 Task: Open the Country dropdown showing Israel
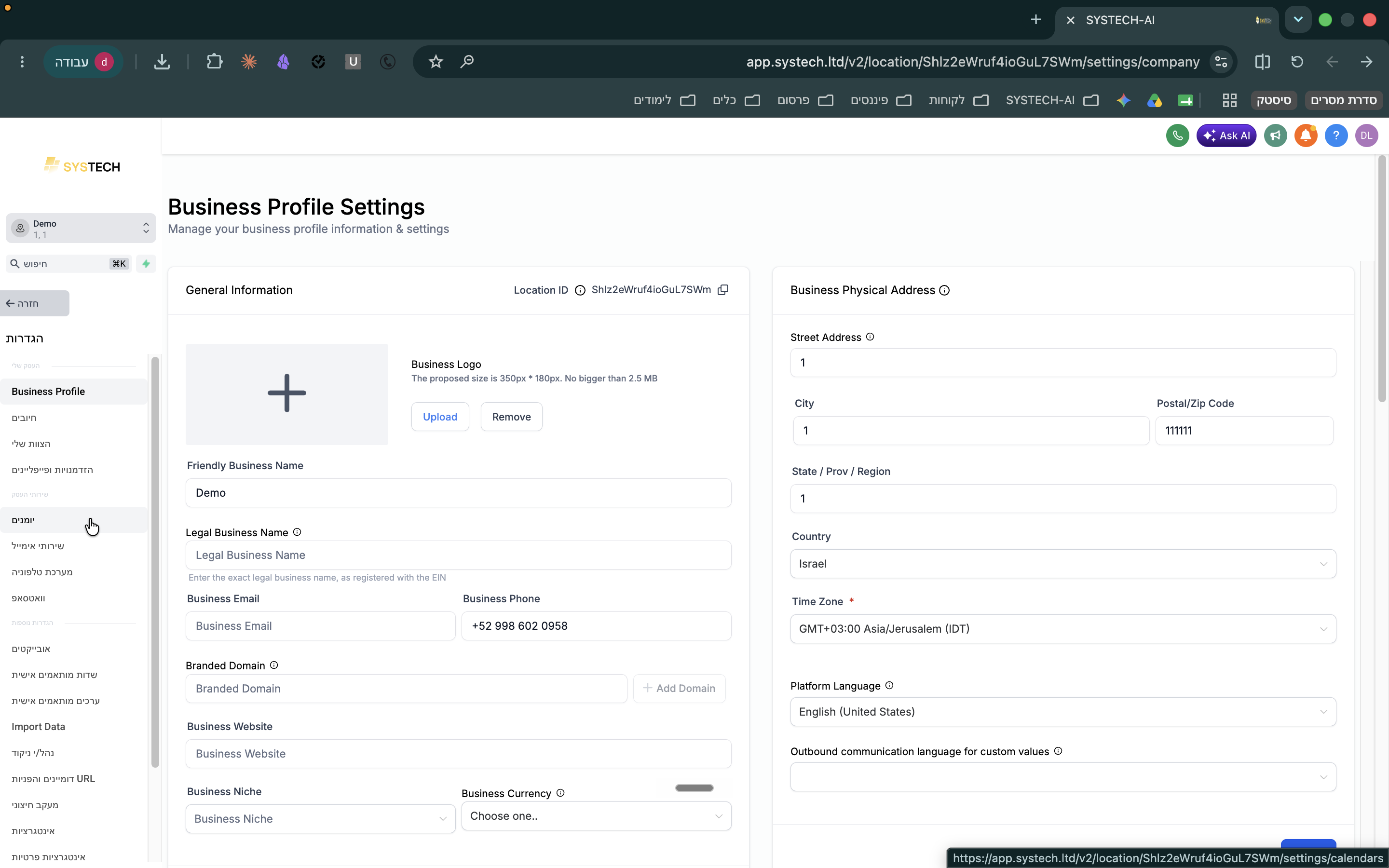click(x=1063, y=564)
